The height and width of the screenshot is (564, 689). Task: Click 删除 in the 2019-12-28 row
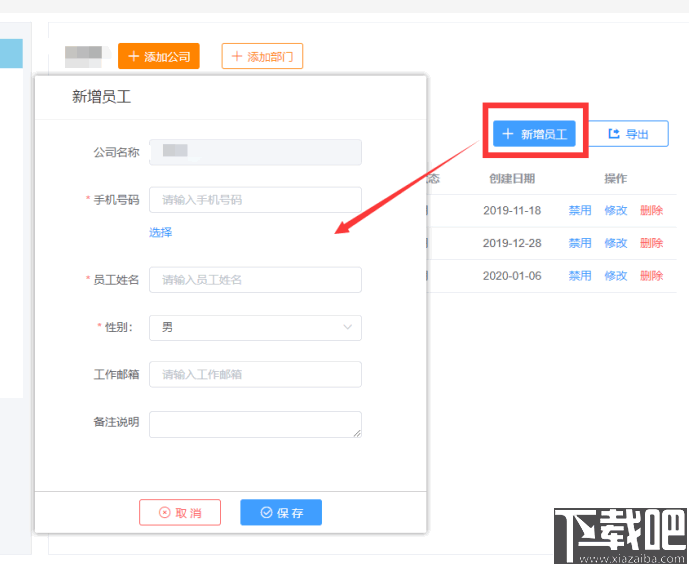[651, 243]
